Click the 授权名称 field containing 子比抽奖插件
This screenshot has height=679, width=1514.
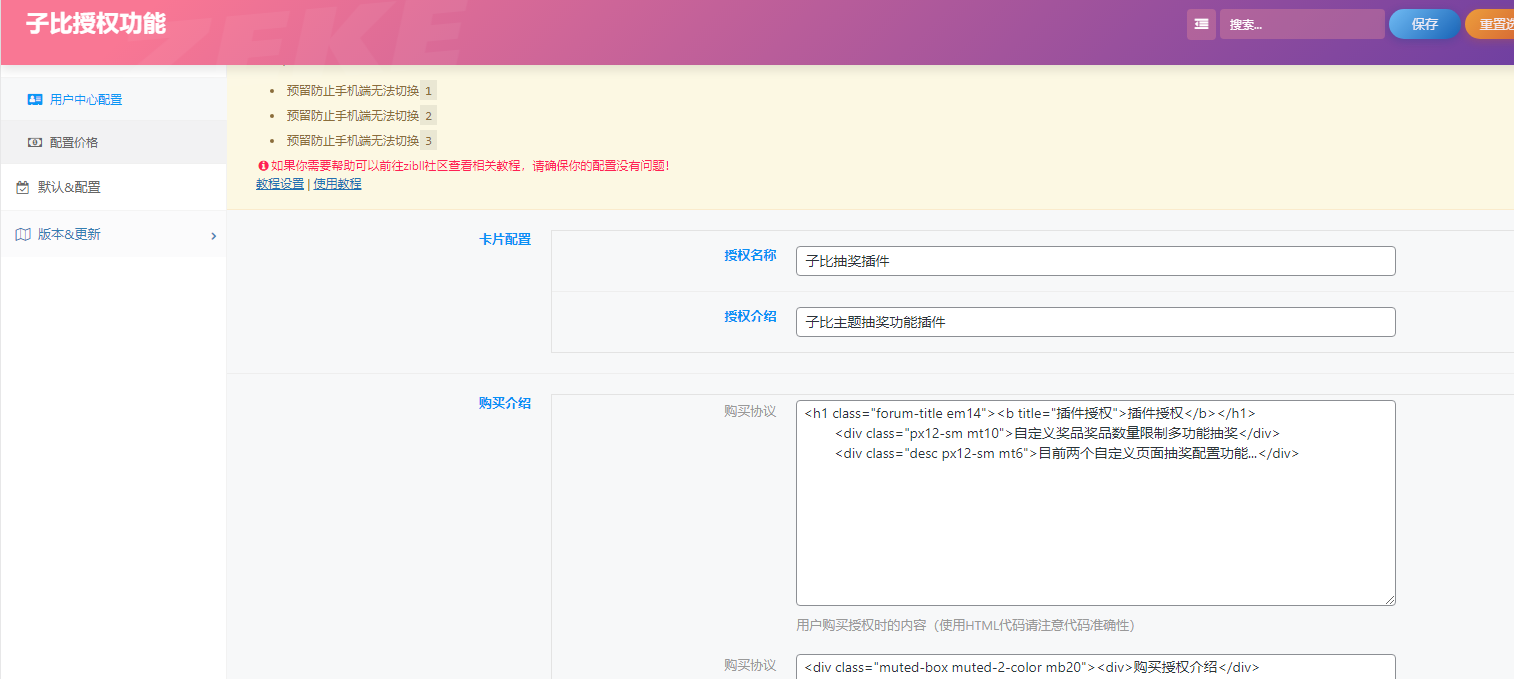[x=1095, y=261]
